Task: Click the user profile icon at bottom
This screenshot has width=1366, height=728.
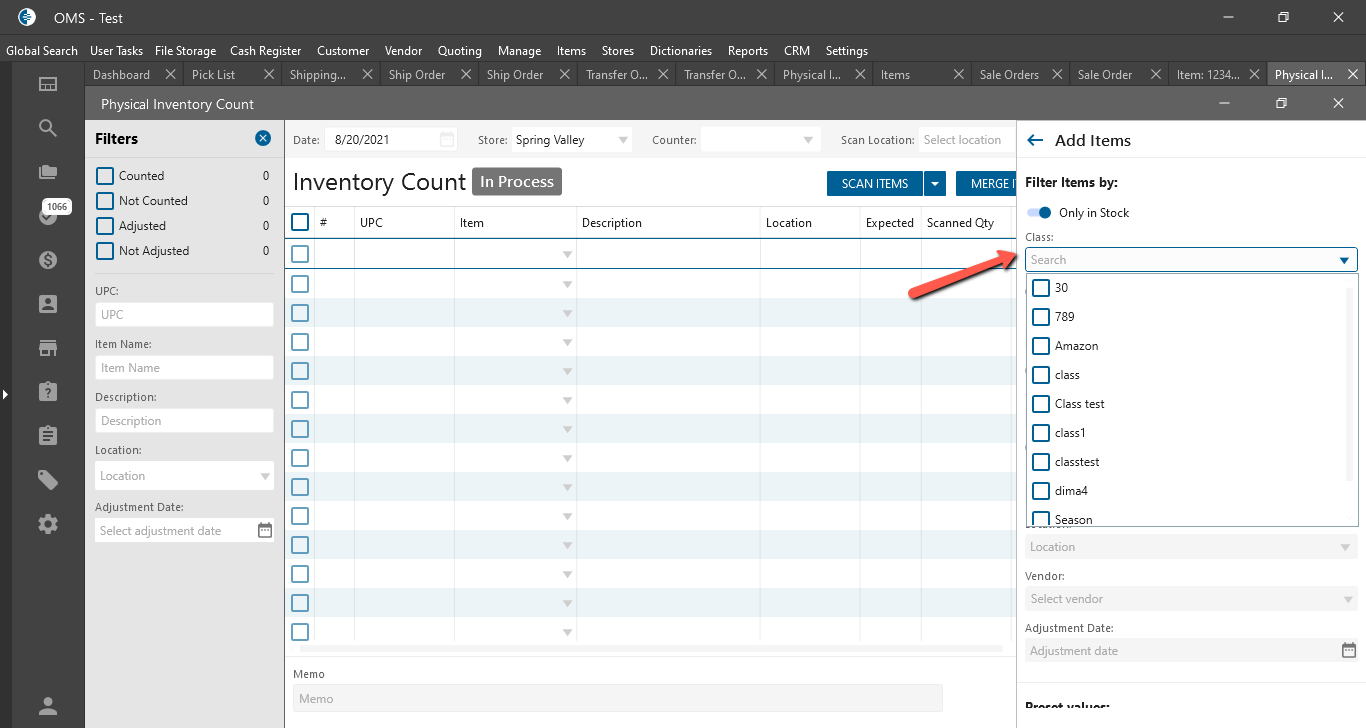Action: click(x=48, y=706)
